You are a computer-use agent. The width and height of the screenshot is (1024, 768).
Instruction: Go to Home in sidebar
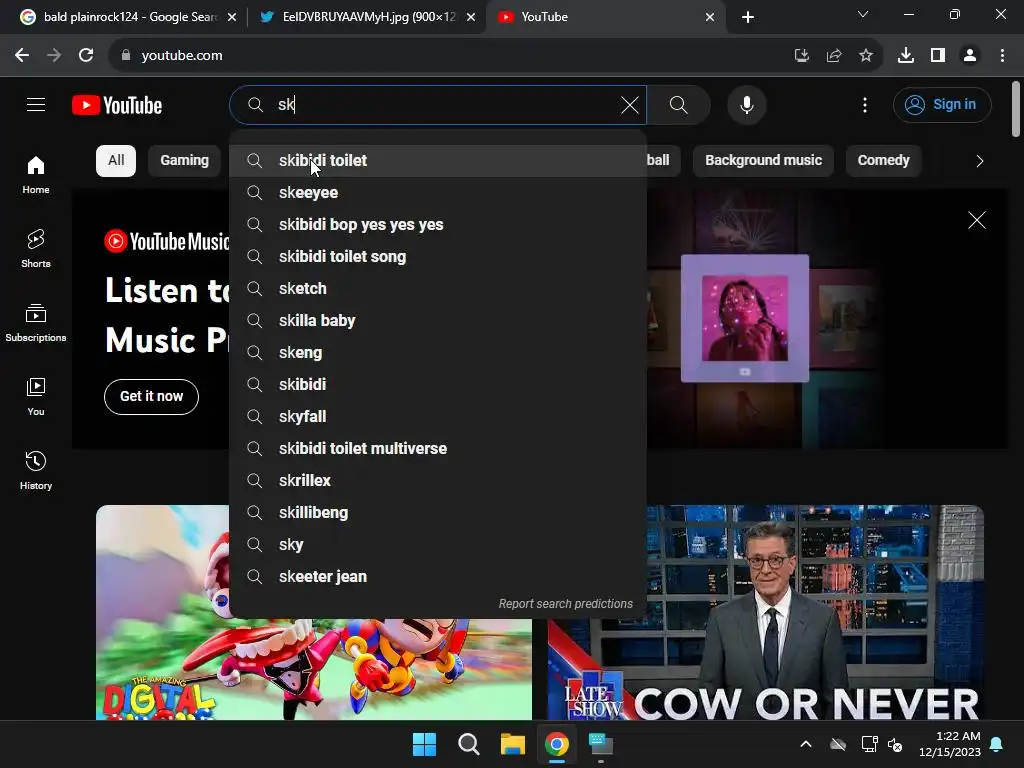click(x=36, y=175)
